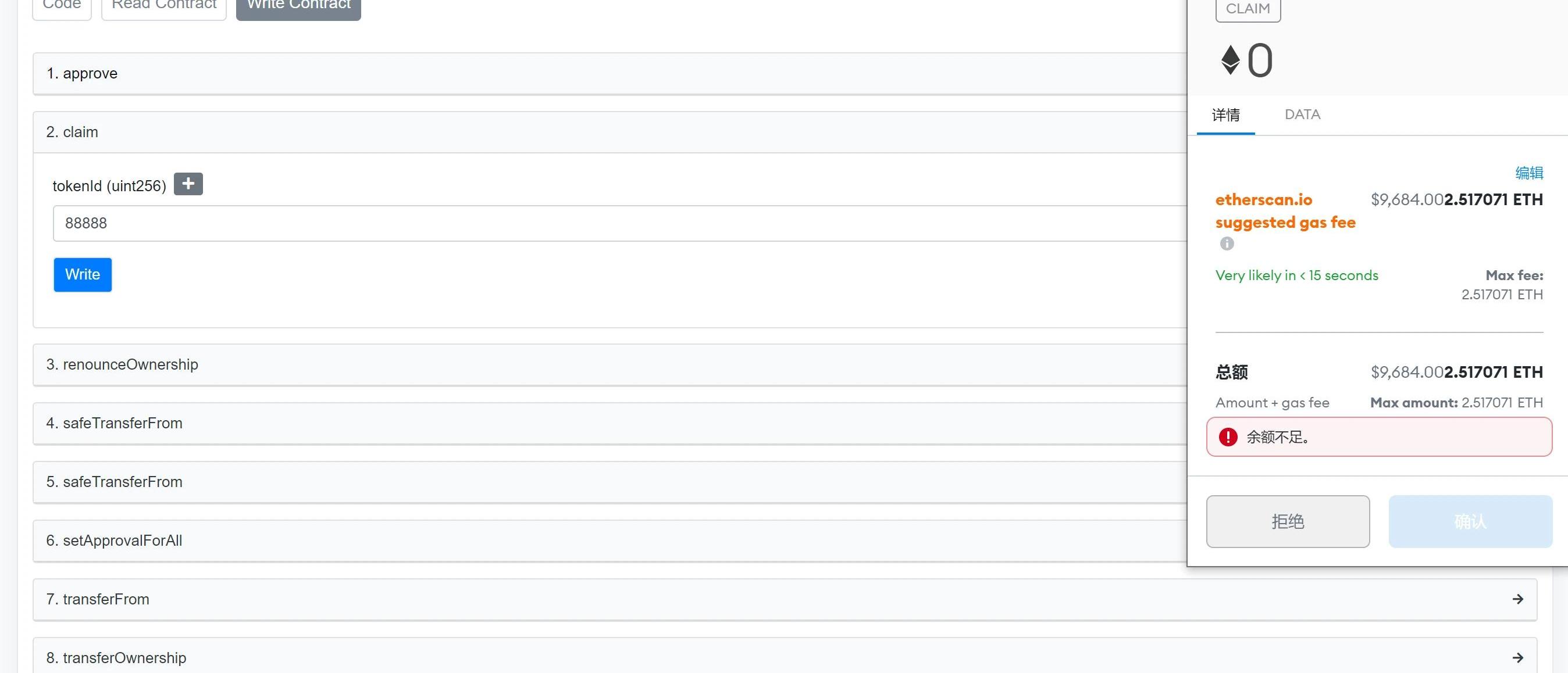Click arrow icon on transferOwnership row
Screen dimensions: 1568x673
pyautogui.click(x=1517, y=658)
